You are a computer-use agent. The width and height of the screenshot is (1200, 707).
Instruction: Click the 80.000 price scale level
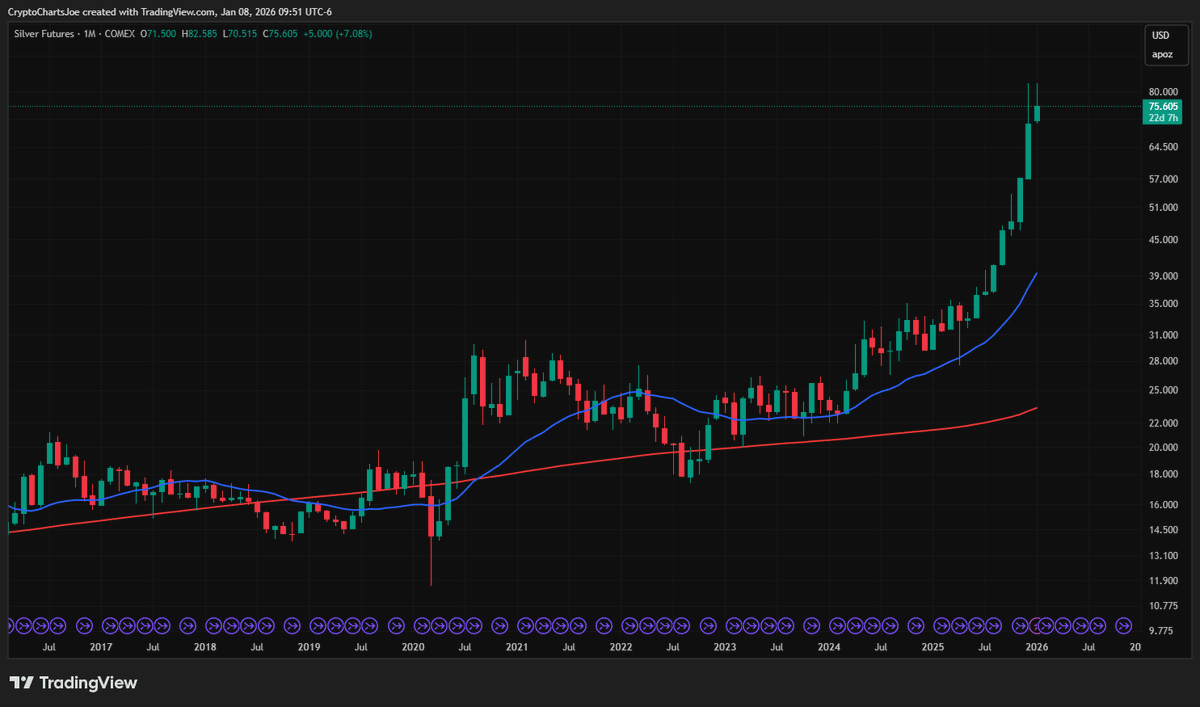(1163, 91)
